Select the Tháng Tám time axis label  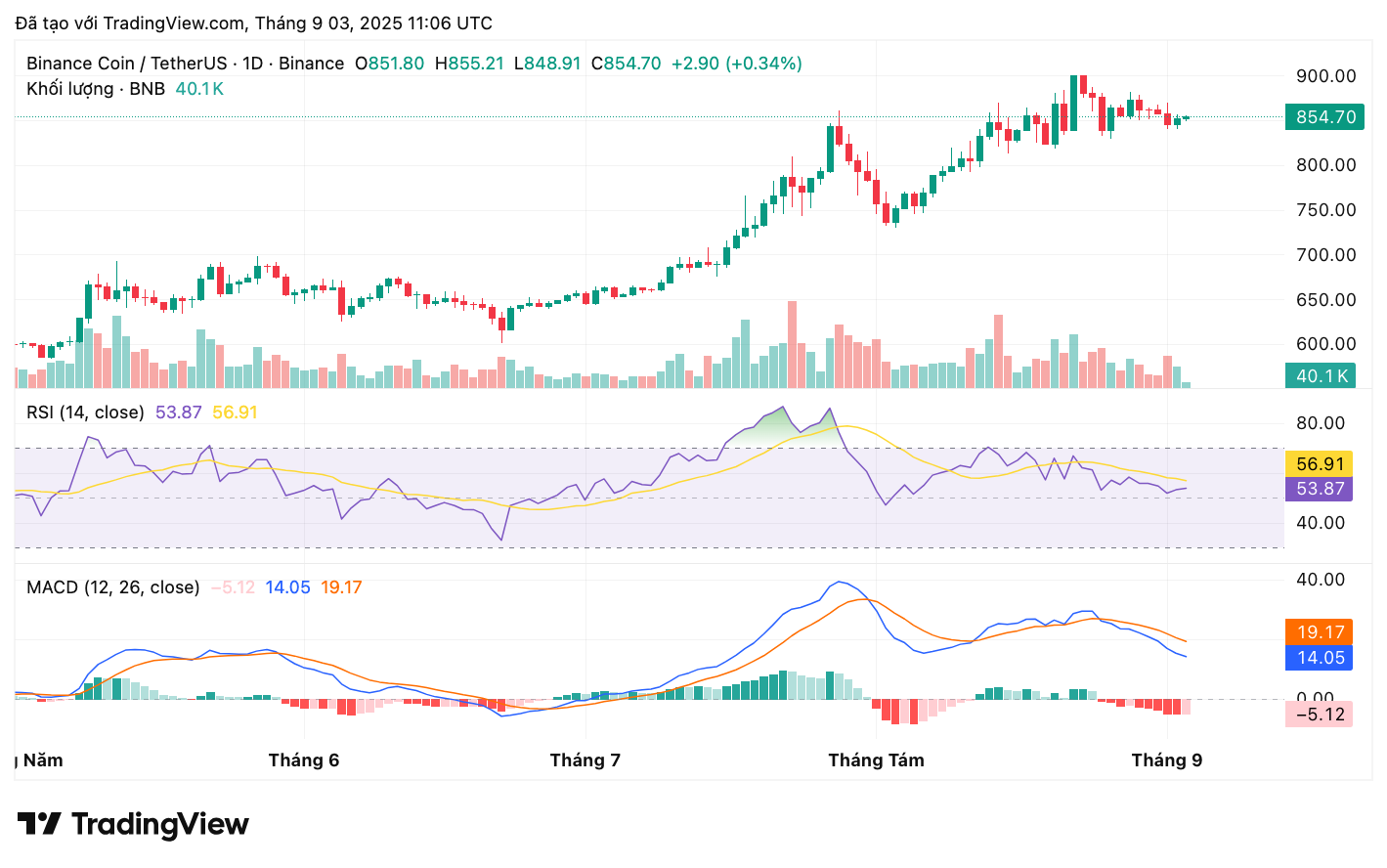click(x=876, y=760)
